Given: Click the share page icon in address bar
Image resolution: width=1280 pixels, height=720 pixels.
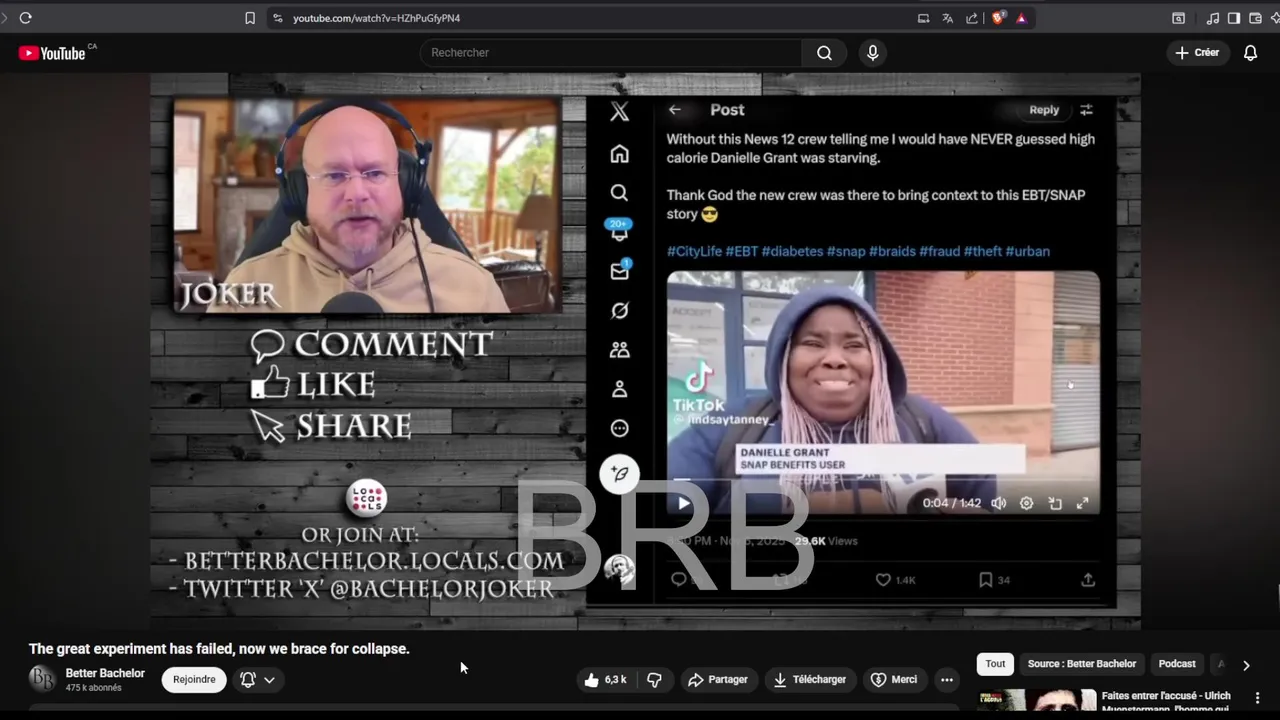Looking at the screenshot, I should (x=971, y=18).
